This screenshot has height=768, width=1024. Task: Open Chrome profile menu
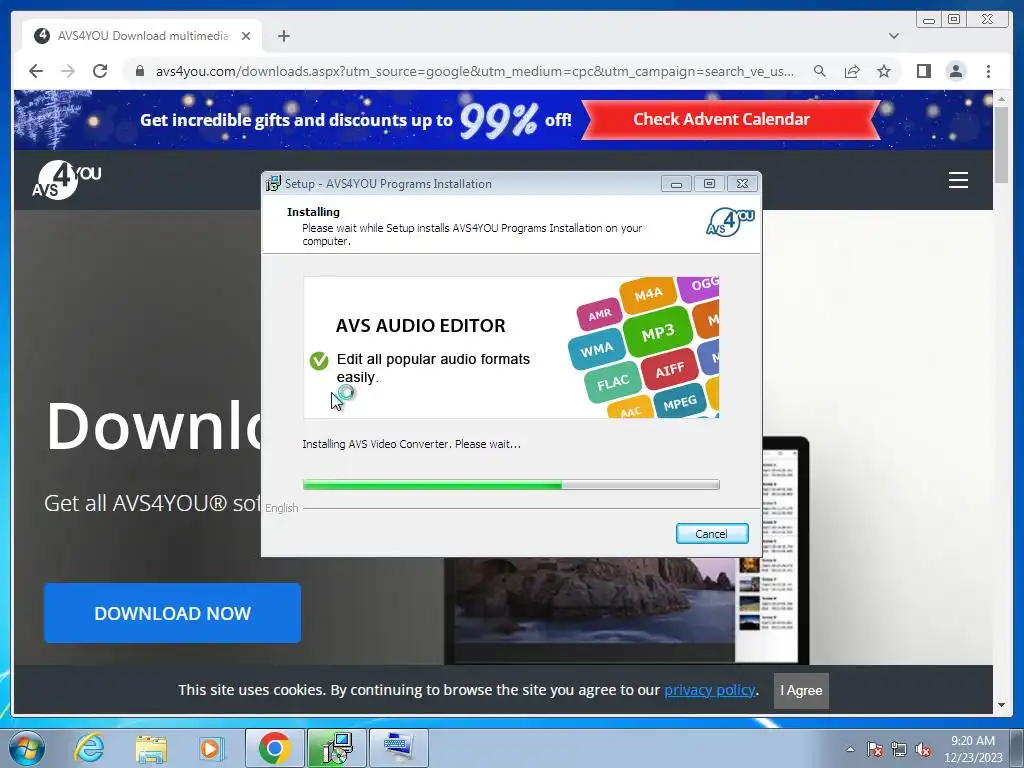[955, 71]
